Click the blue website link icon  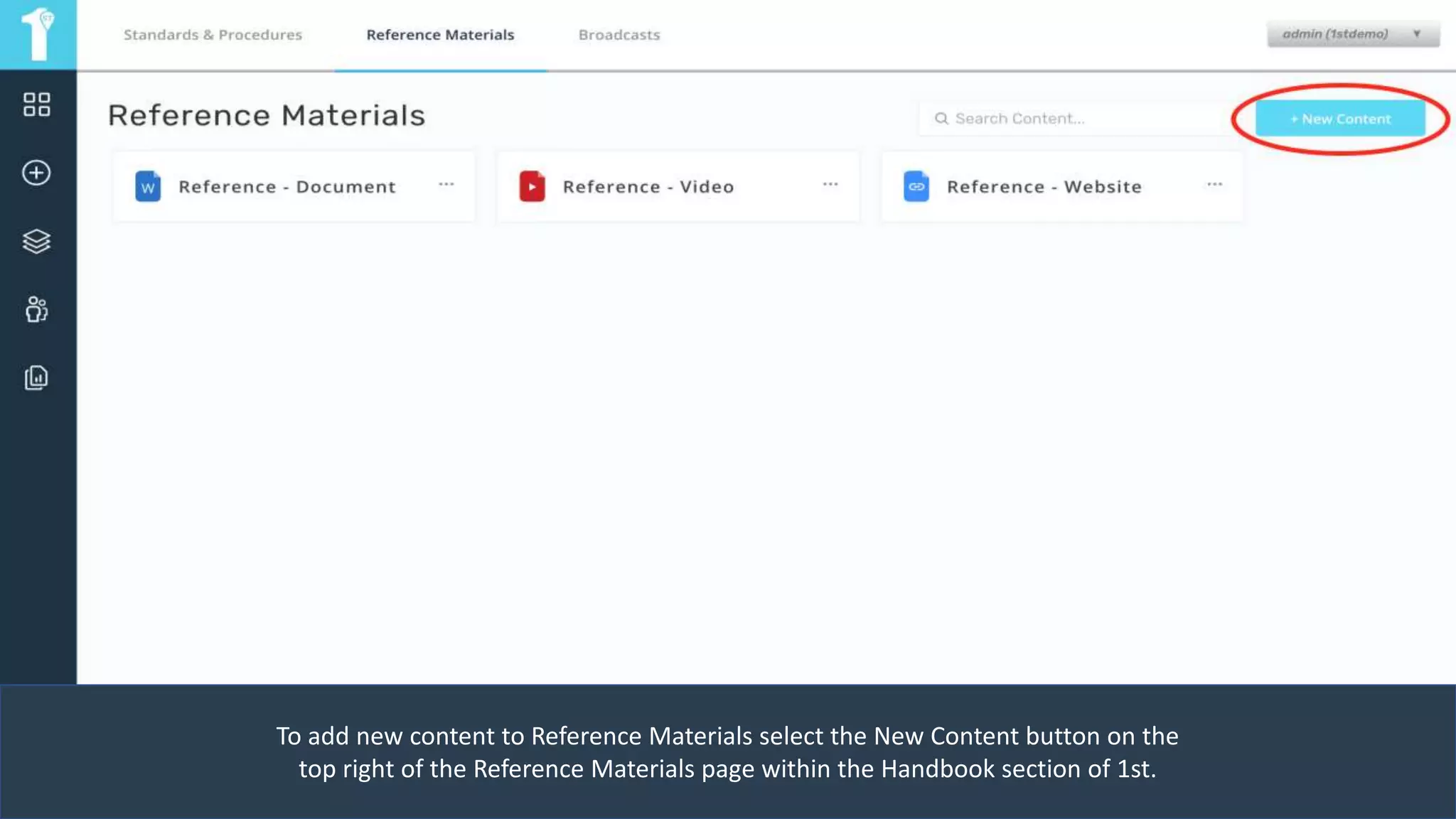(916, 187)
